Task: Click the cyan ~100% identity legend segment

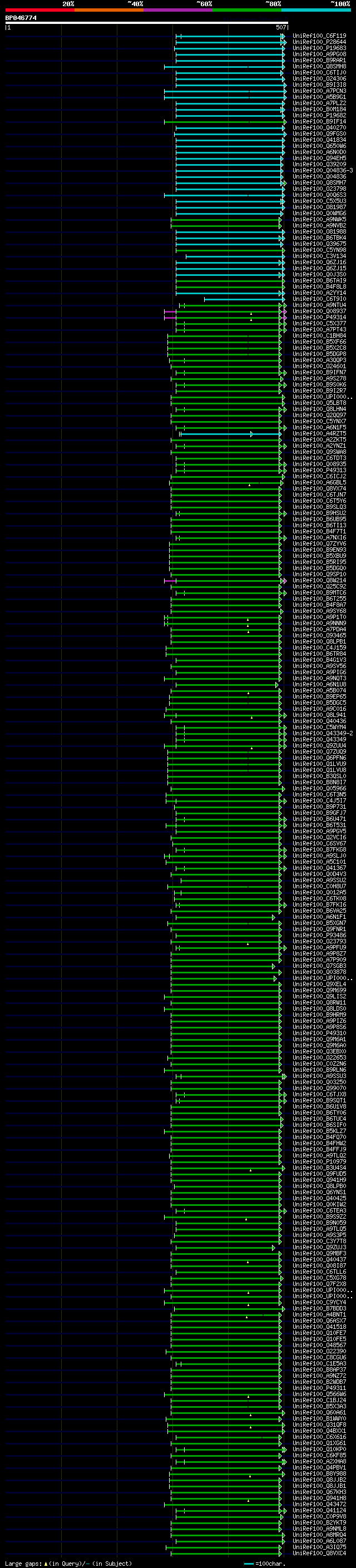Action: (x=316, y=10)
